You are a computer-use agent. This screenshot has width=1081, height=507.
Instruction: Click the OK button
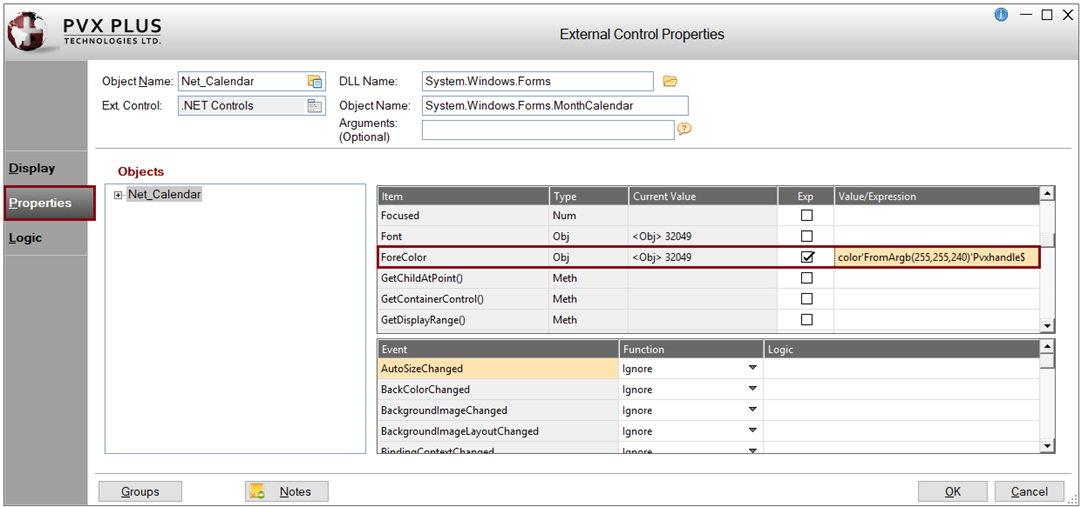[x=952, y=491]
